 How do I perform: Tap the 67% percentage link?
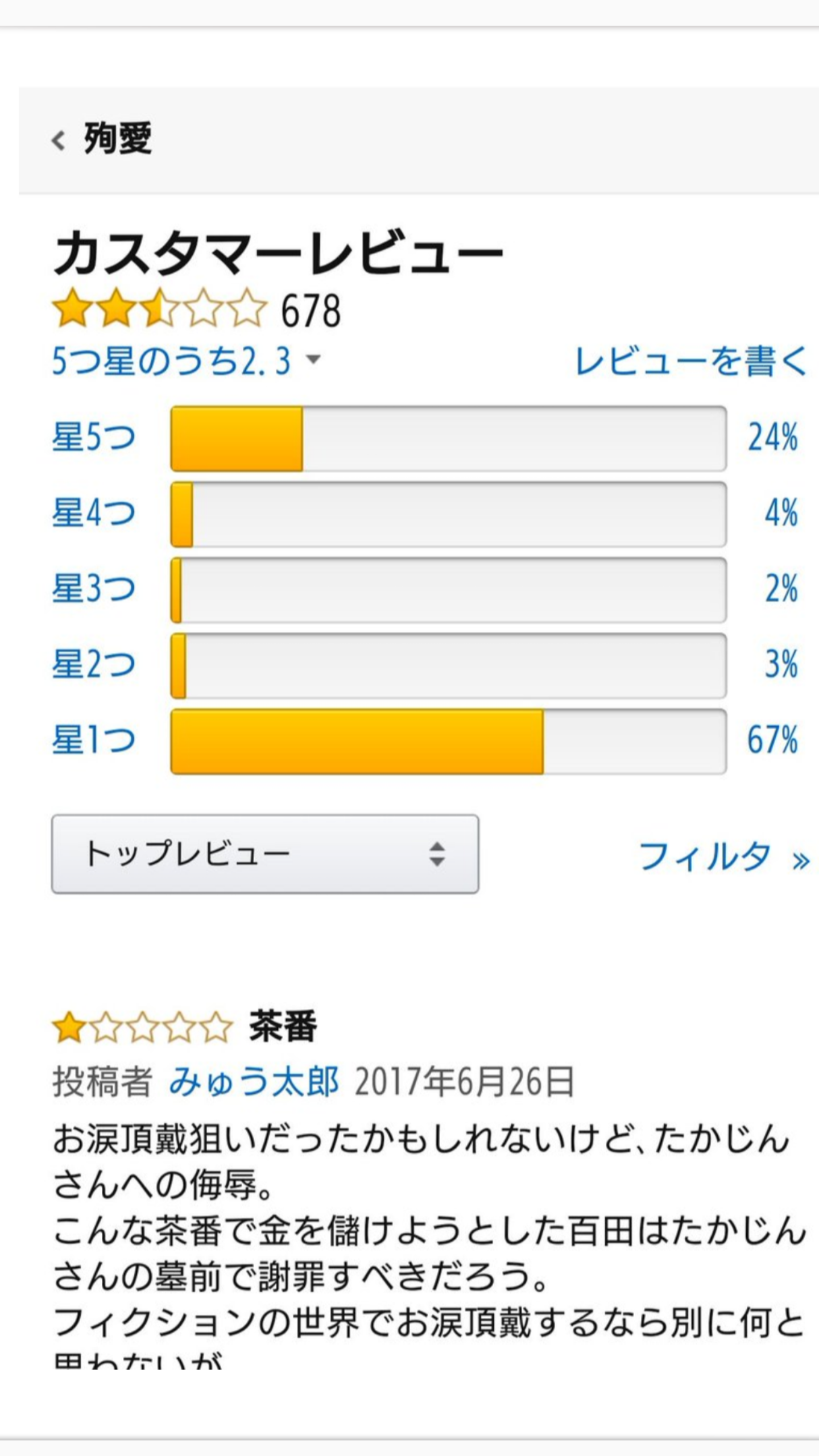[772, 740]
